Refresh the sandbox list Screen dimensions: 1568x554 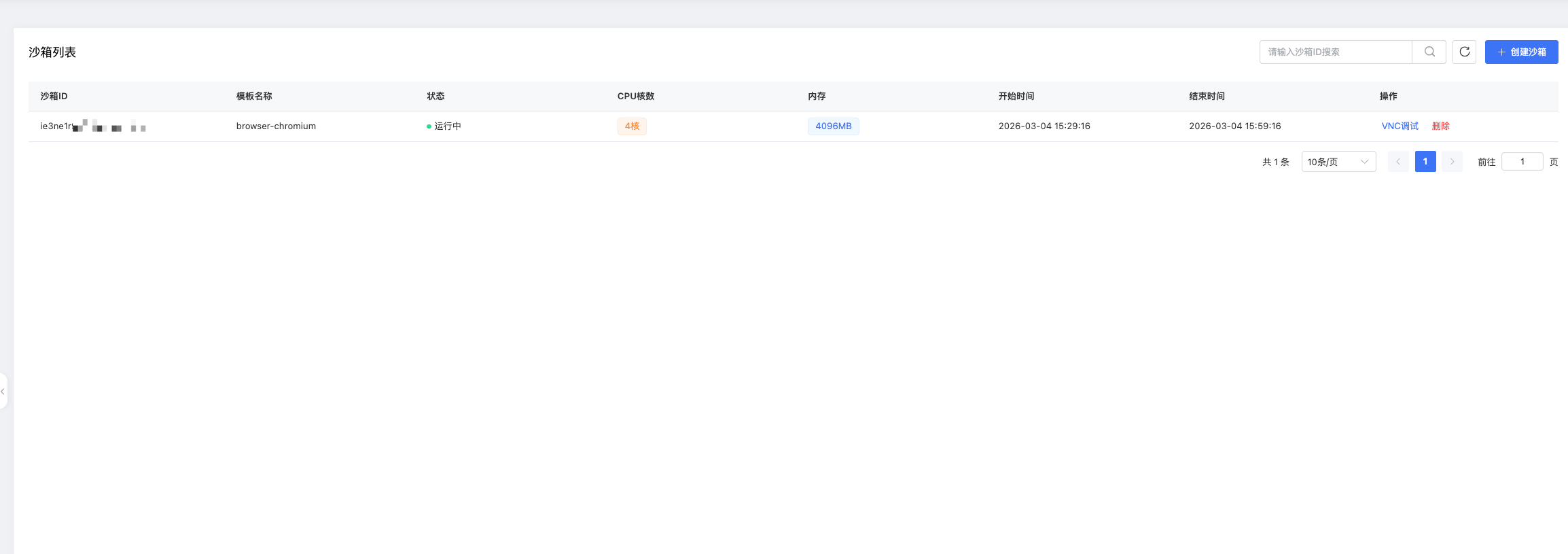[1464, 52]
